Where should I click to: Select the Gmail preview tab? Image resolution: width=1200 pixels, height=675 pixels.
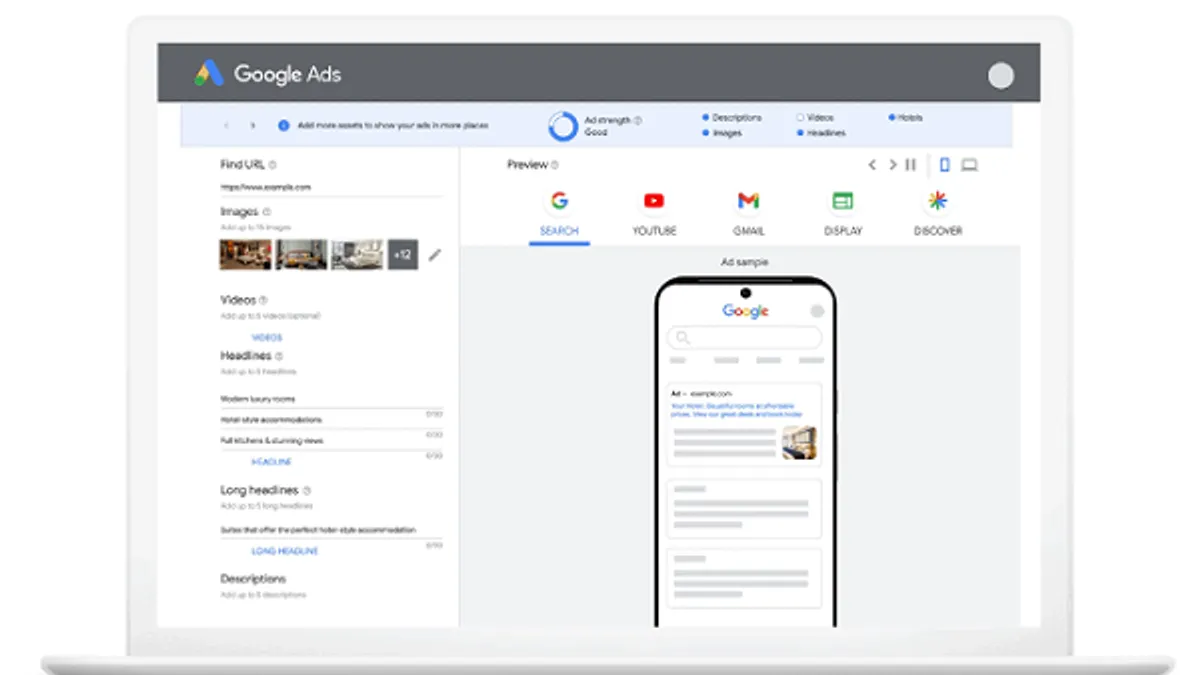click(x=748, y=213)
